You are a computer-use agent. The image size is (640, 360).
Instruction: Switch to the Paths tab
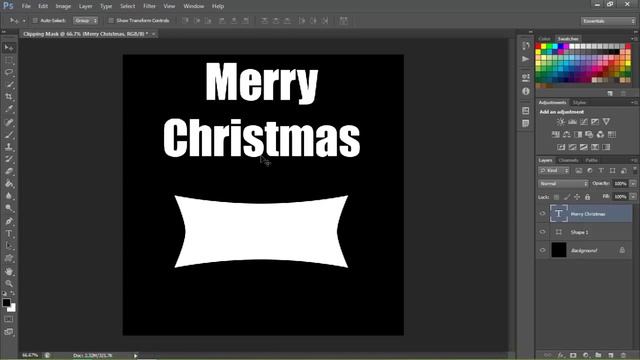[x=591, y=160]
